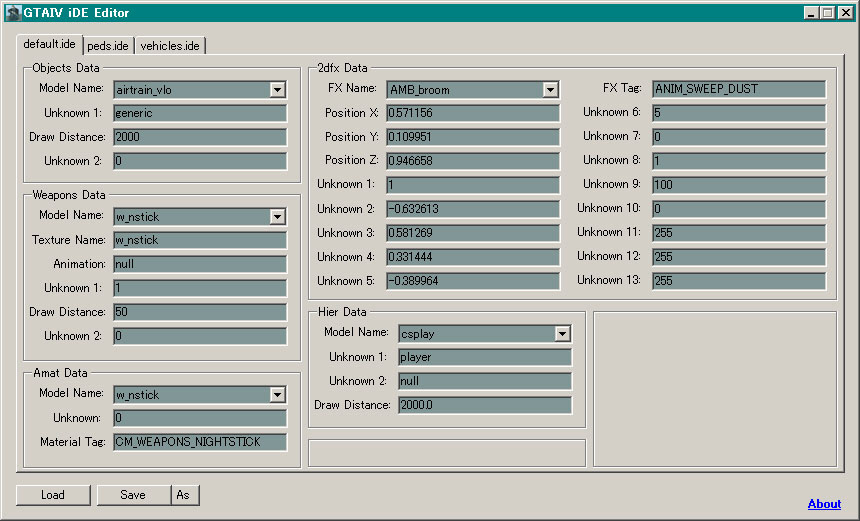Click Weapons Texture Name field
The image size is (860, 521).
200,240
